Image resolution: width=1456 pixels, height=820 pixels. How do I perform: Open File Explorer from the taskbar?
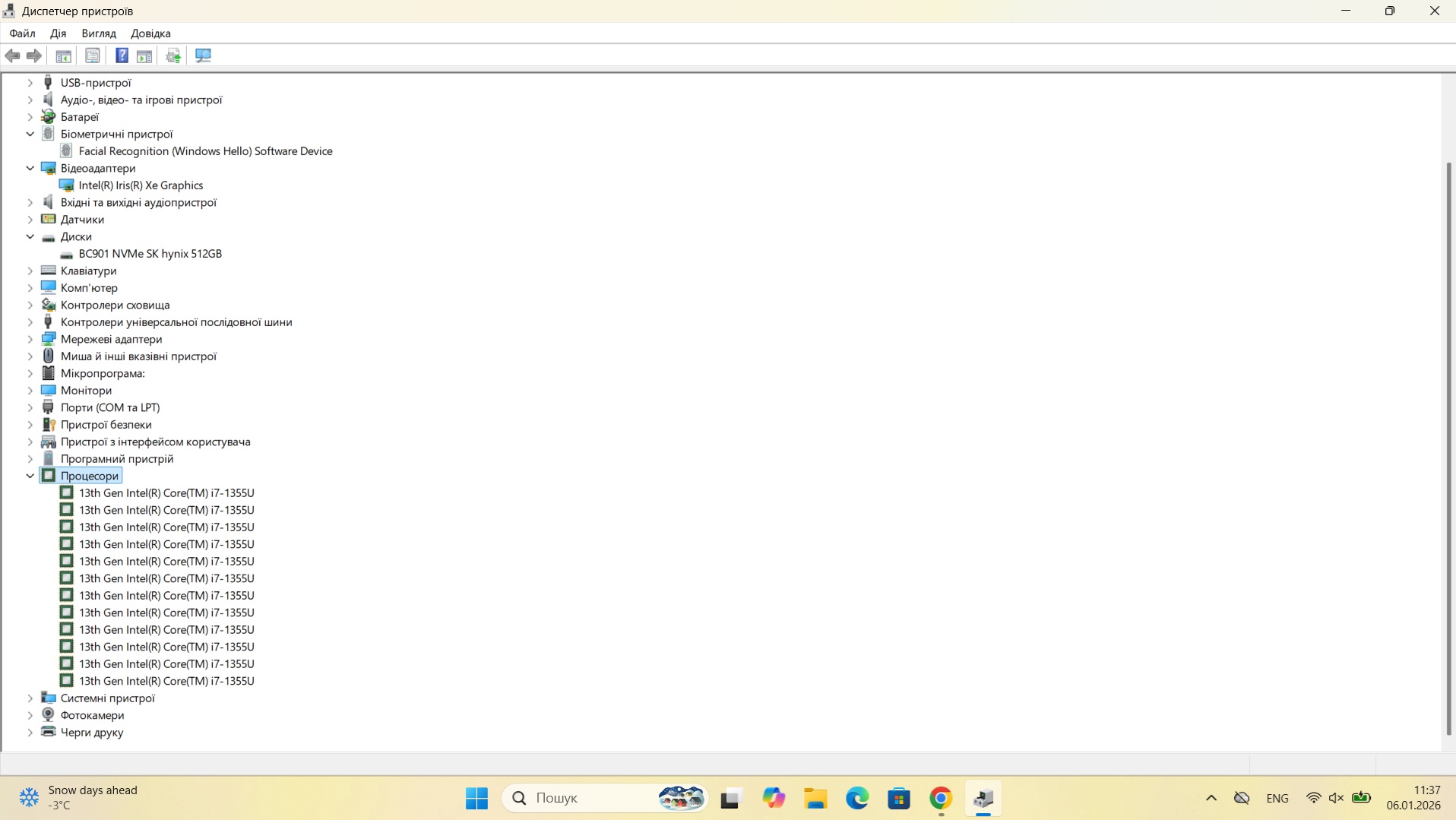click(x=815, y=798)
